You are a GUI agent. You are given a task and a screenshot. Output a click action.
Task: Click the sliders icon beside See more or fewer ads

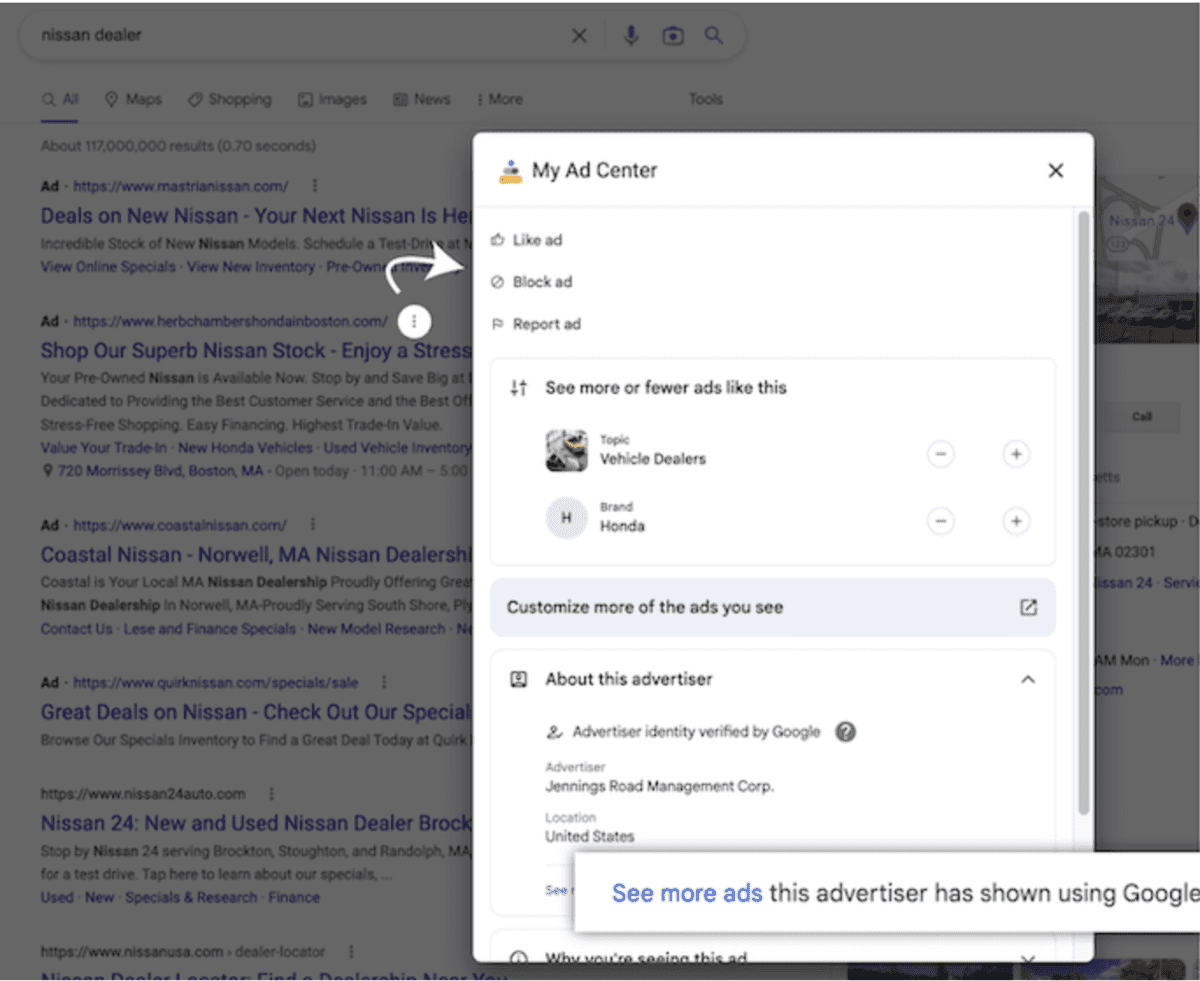tap(518, 388)
